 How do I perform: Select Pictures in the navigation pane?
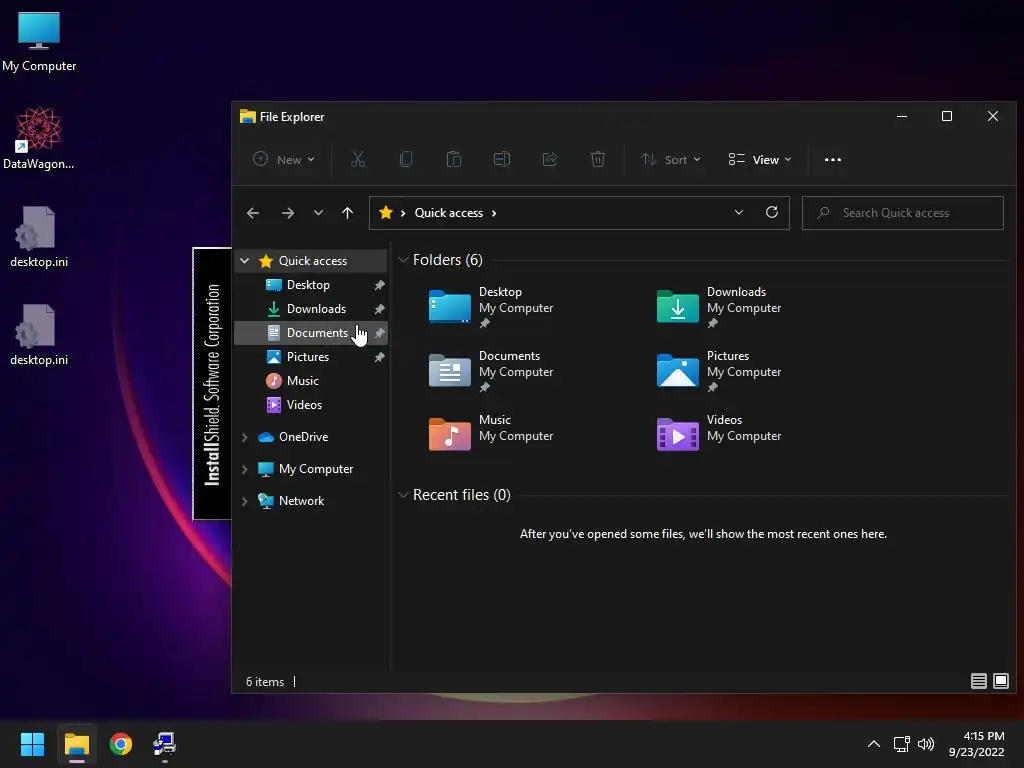pos(311,357)
